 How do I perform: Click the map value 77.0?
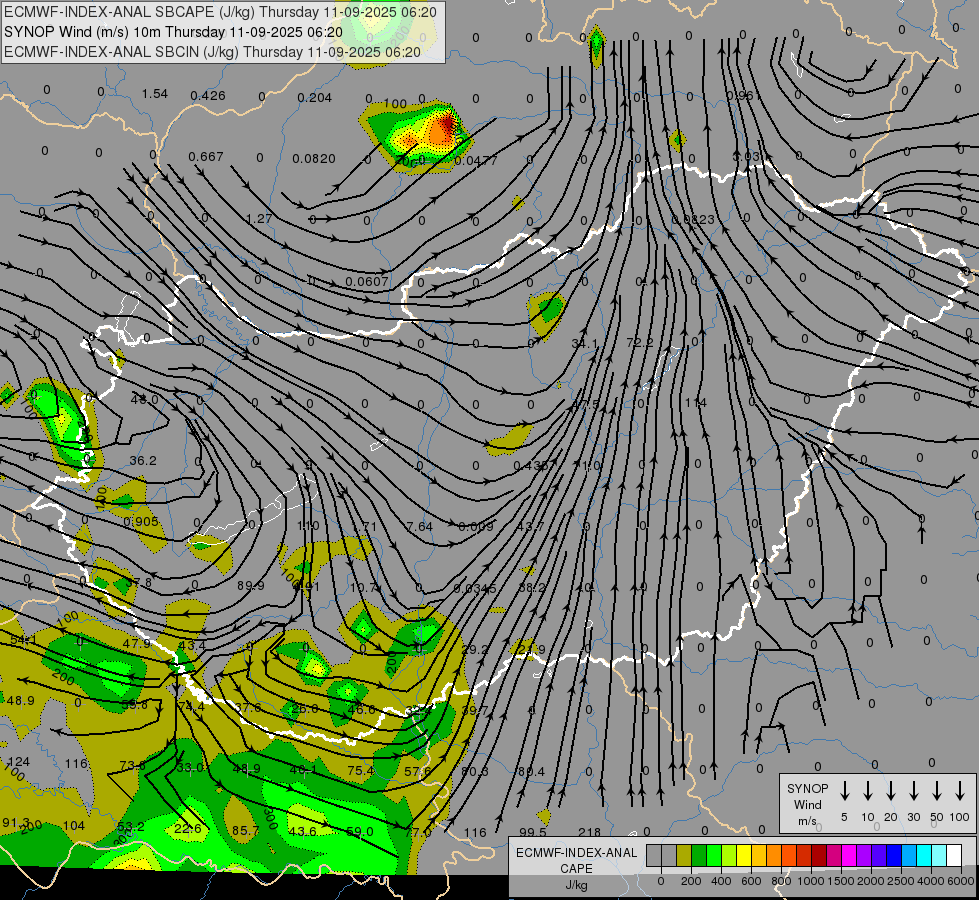tap(417, 832)
